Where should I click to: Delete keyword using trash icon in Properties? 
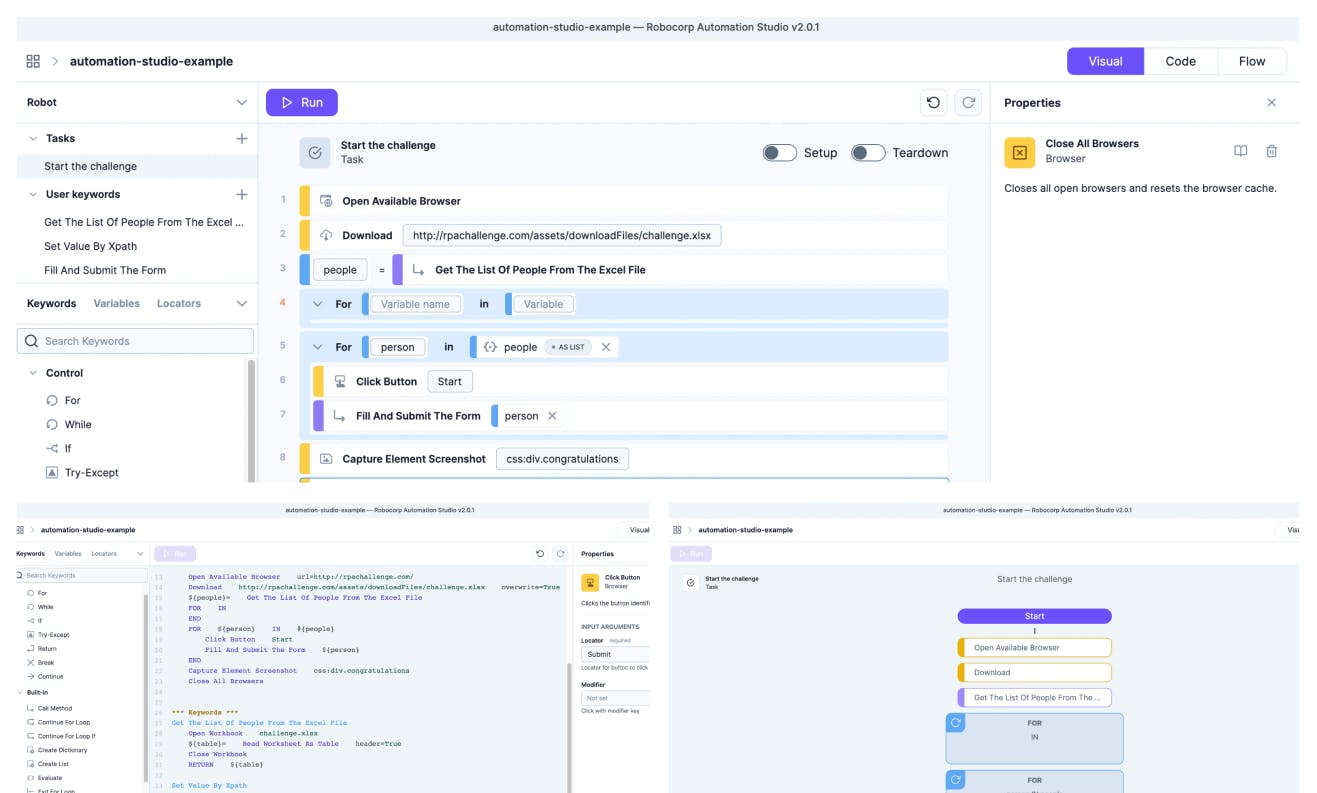[x=1272, y=151]
